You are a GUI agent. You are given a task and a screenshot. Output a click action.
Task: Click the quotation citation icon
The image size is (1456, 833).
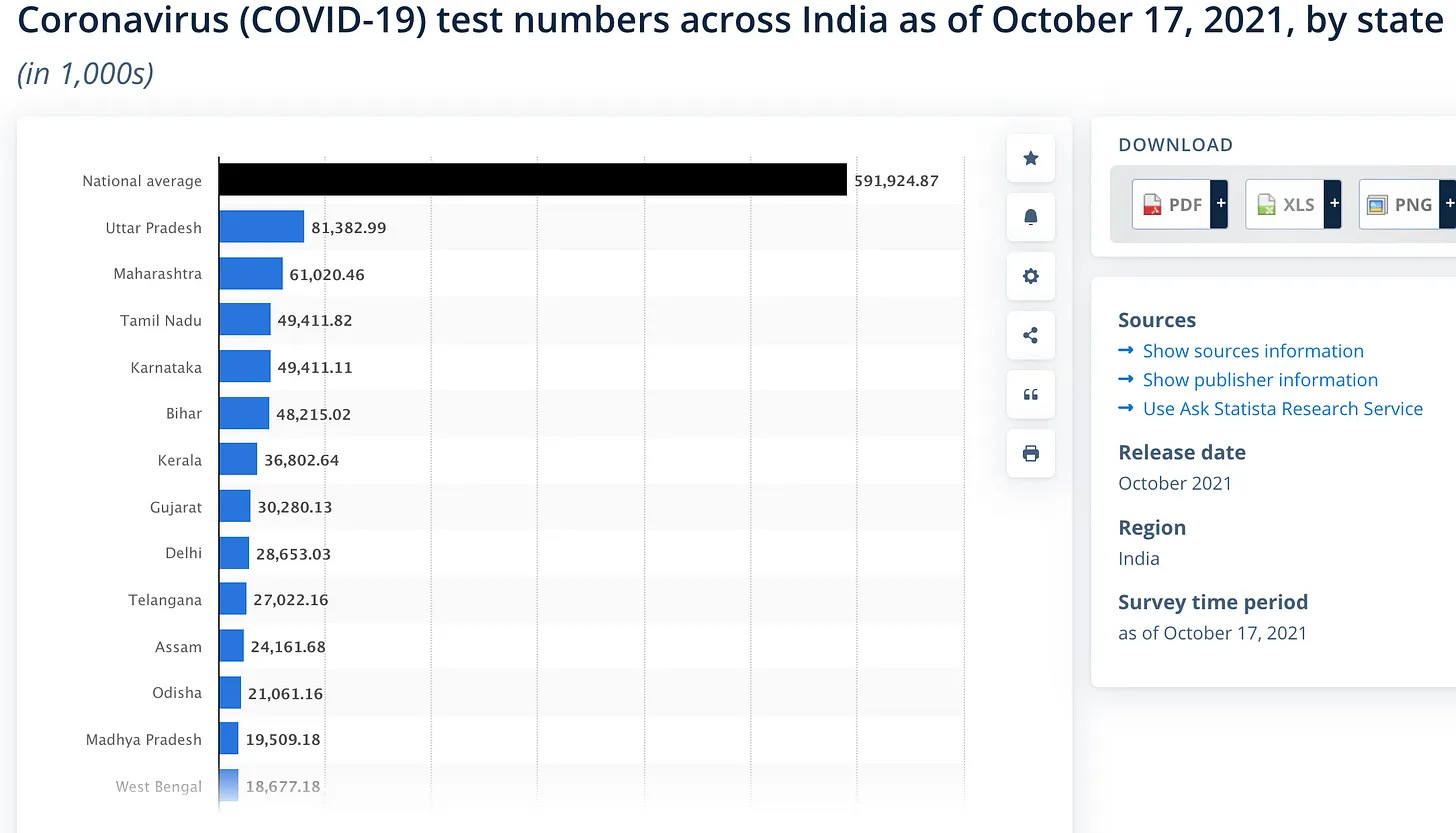(1031, 394)
